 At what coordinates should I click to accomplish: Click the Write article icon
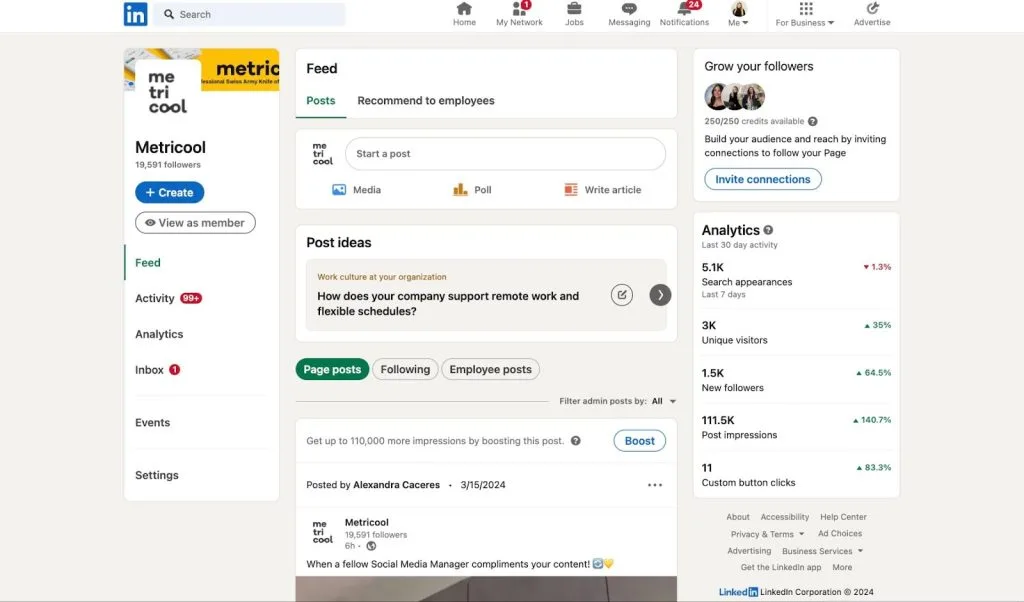tap(571, 189)
